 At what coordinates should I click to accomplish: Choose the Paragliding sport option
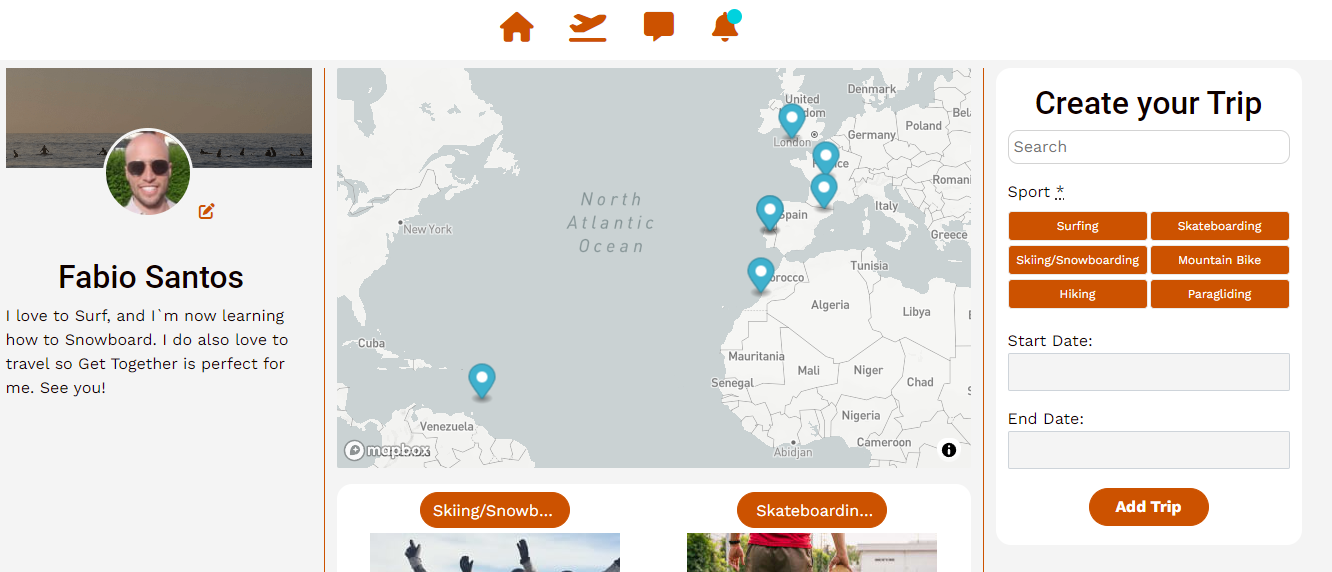tap(1219, 294)
